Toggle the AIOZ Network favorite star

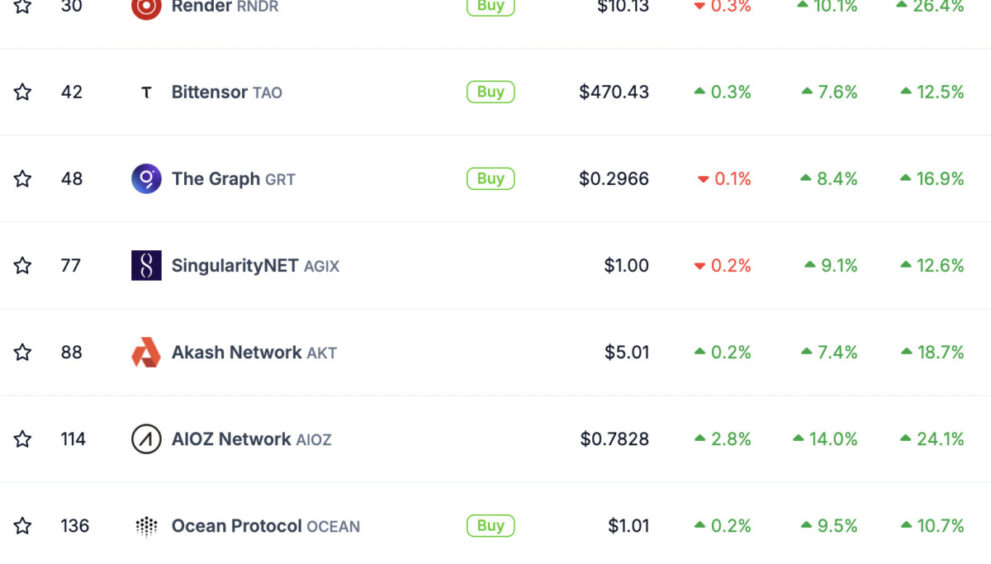point(23,439)
